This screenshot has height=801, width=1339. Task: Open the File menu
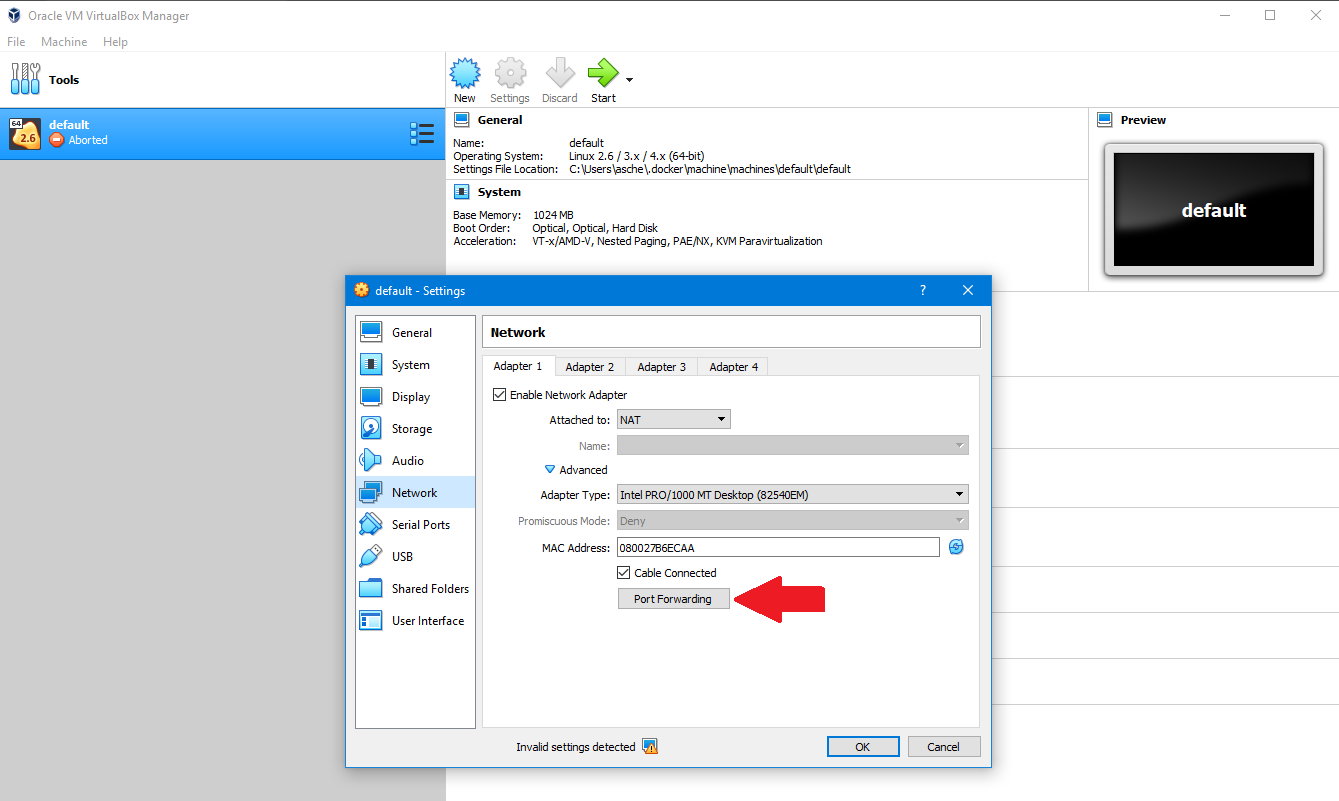[x=16, y=42]
